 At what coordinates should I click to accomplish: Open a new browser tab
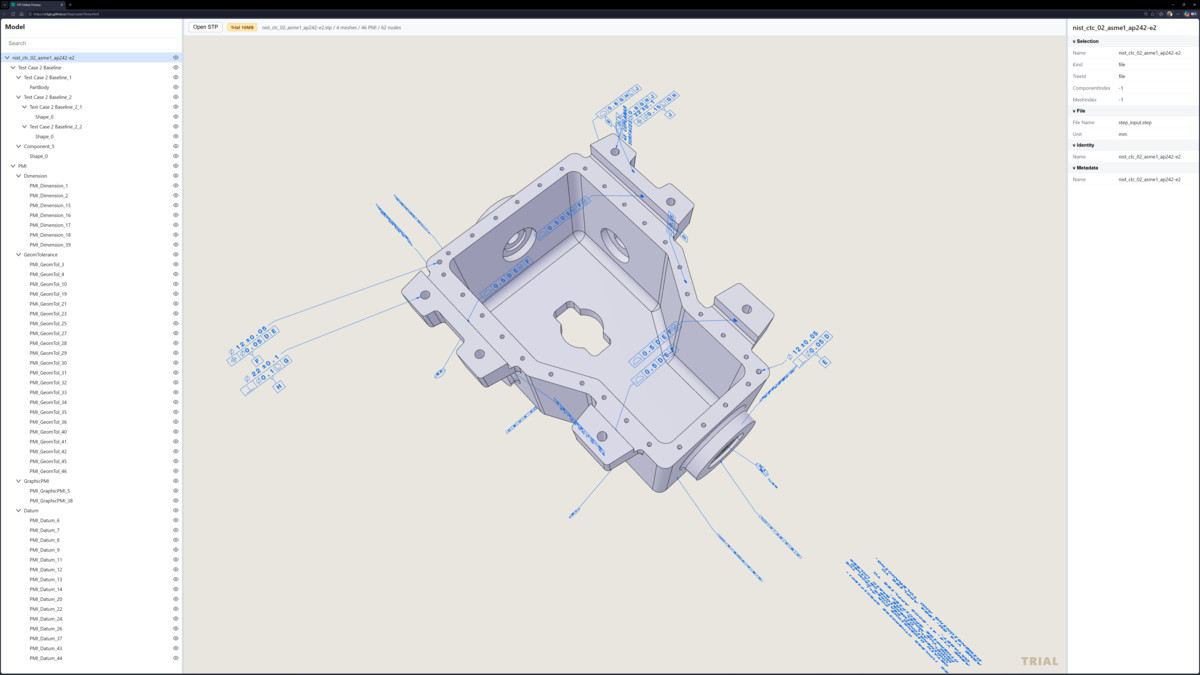pyautogui.click(x=70, y=5)
